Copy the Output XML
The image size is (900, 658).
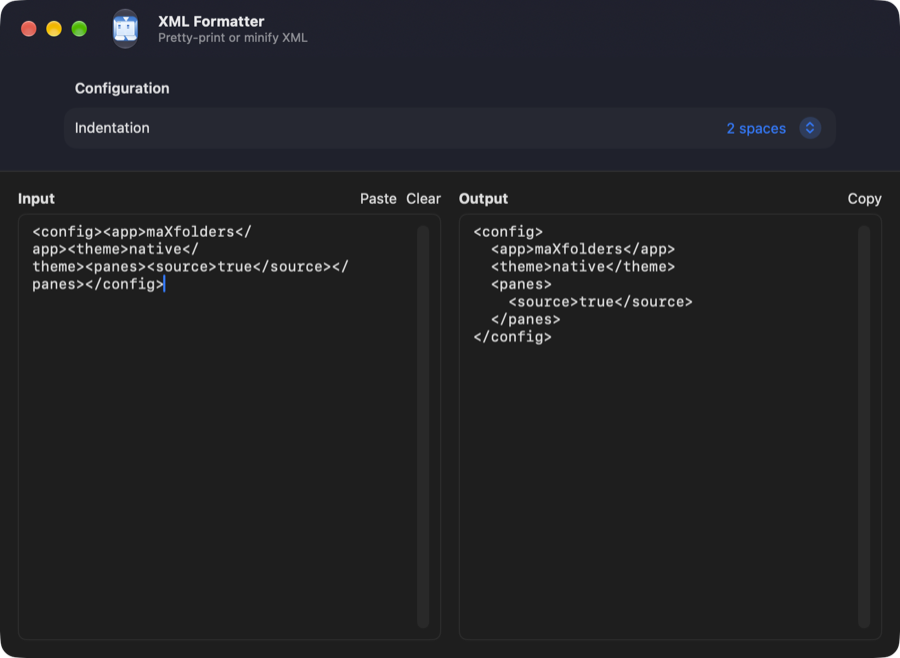tap(864, 199)
